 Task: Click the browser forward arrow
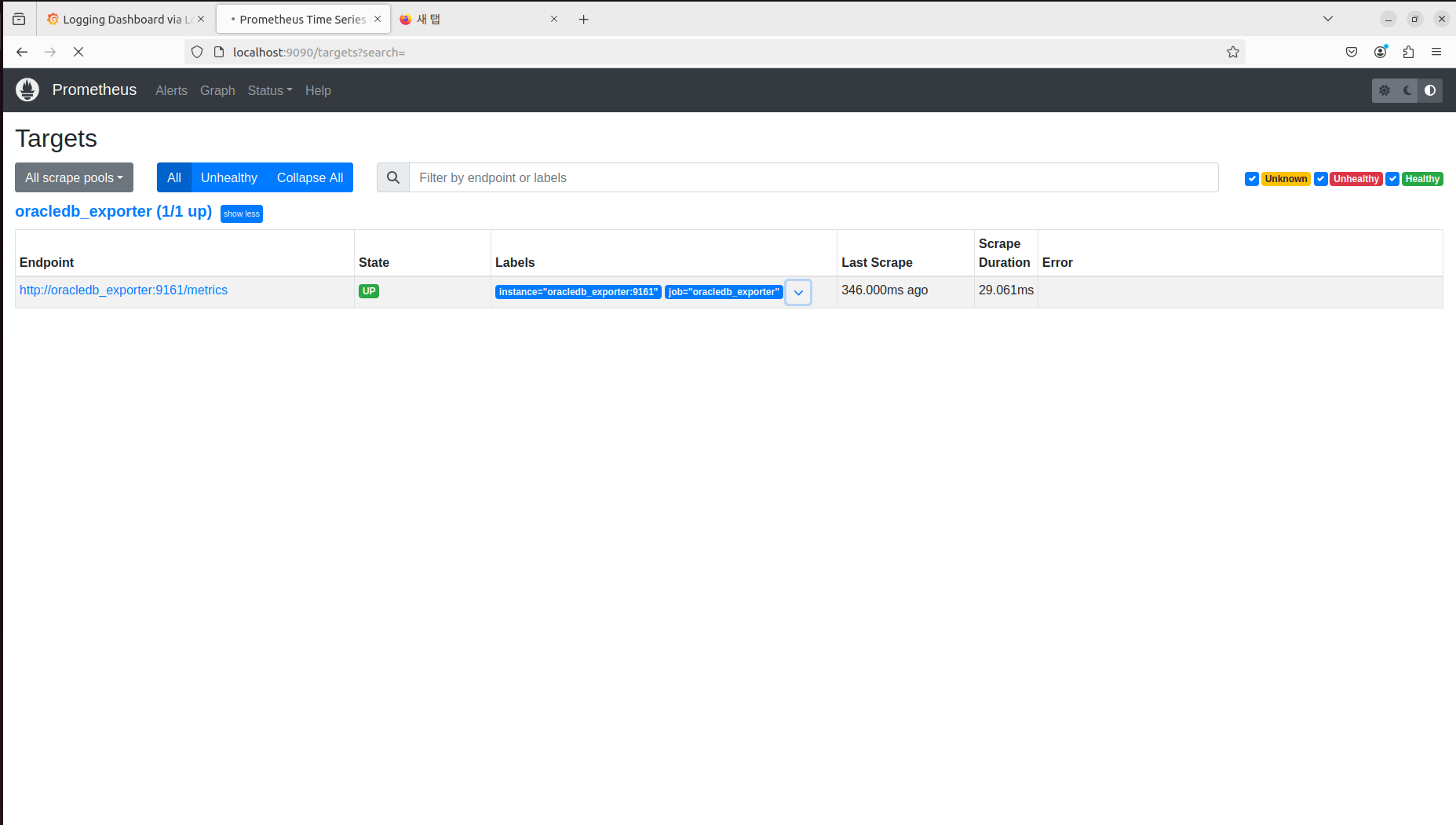50,52
